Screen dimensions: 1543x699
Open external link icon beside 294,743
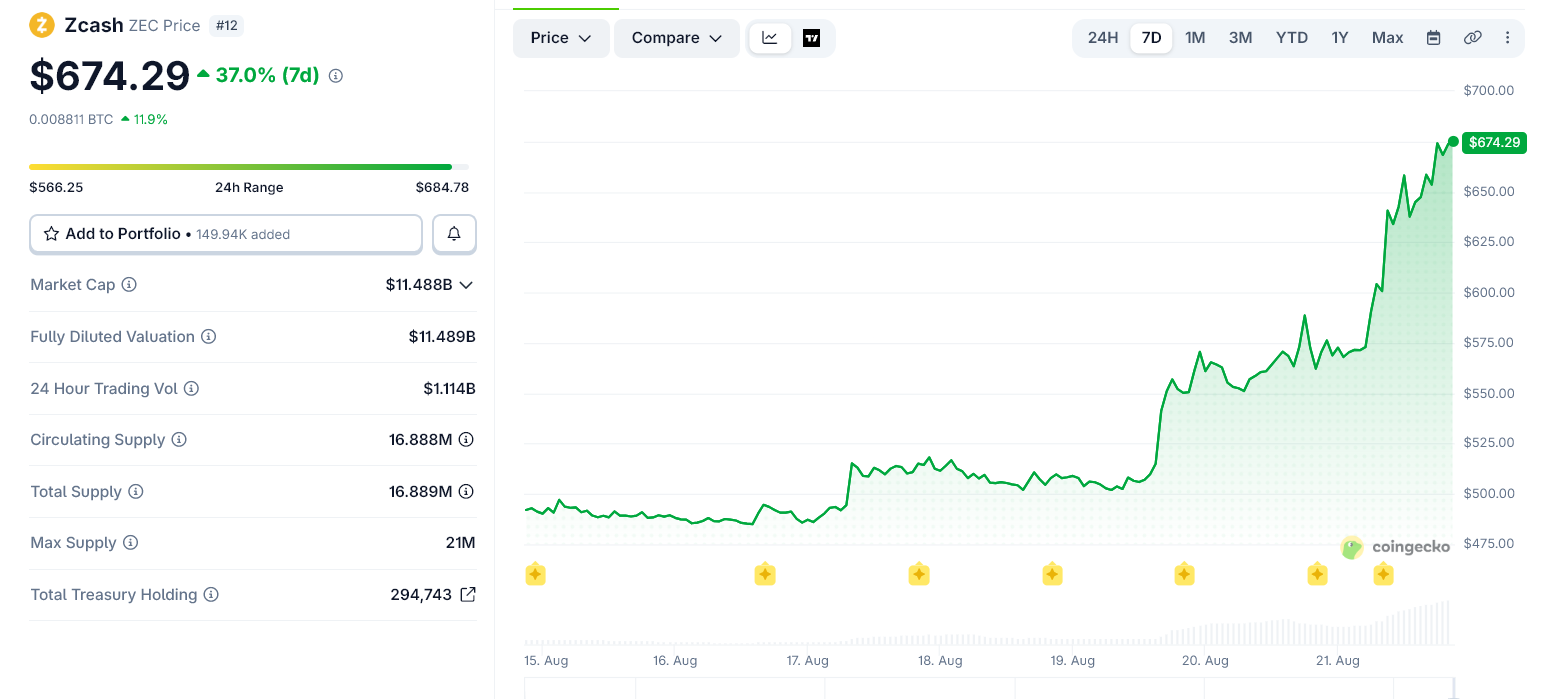pos(468,595)
